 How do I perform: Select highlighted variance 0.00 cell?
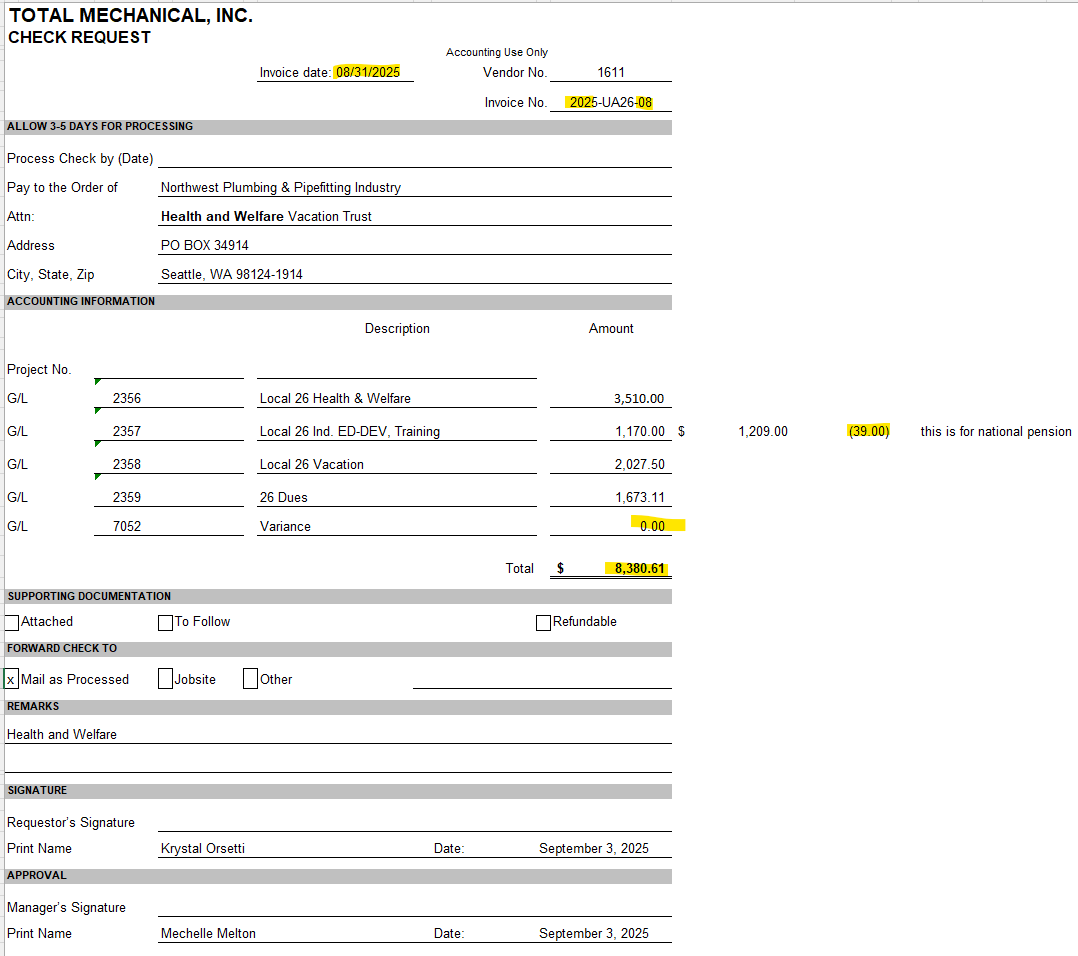click(x=610, y=526)
